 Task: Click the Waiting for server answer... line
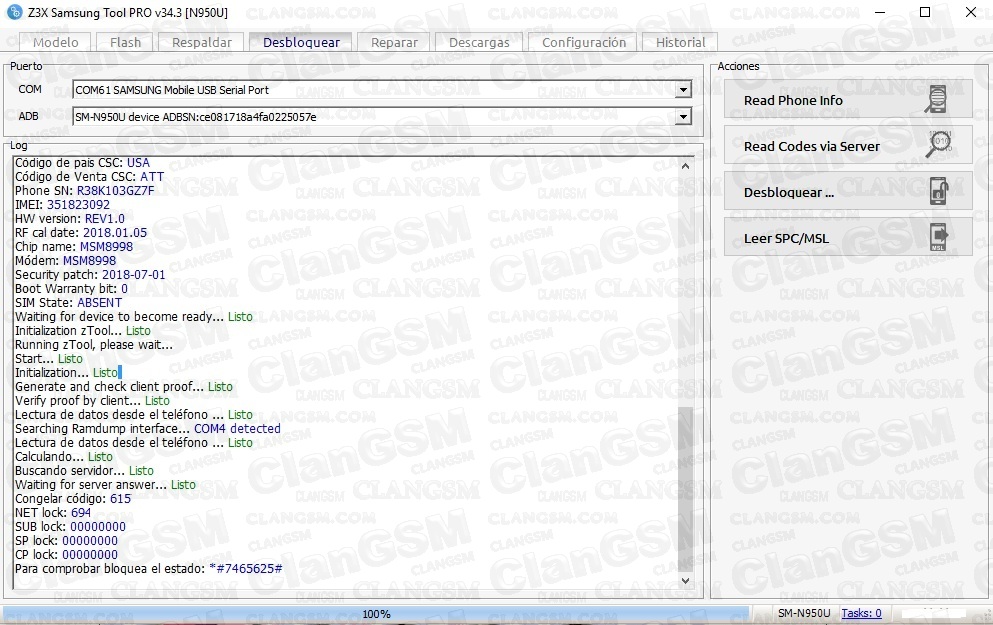[x=105, y=484]
